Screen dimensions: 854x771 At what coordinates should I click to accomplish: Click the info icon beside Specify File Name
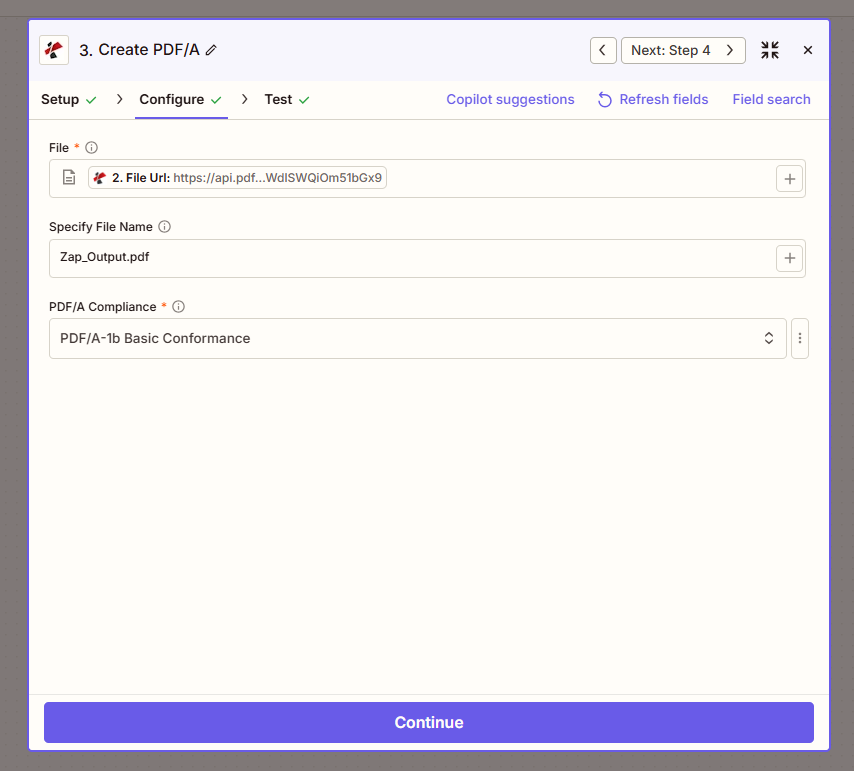(x=165, y=226)
